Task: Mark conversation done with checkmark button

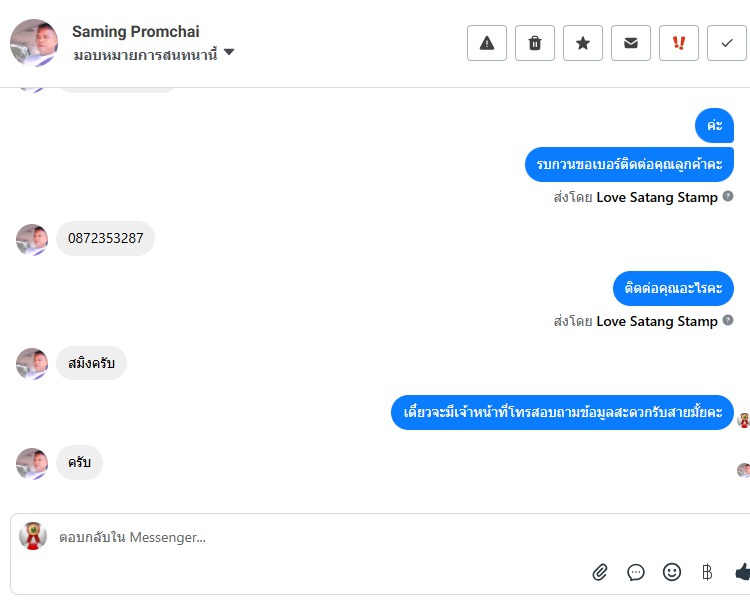Action: coord(727,43)
